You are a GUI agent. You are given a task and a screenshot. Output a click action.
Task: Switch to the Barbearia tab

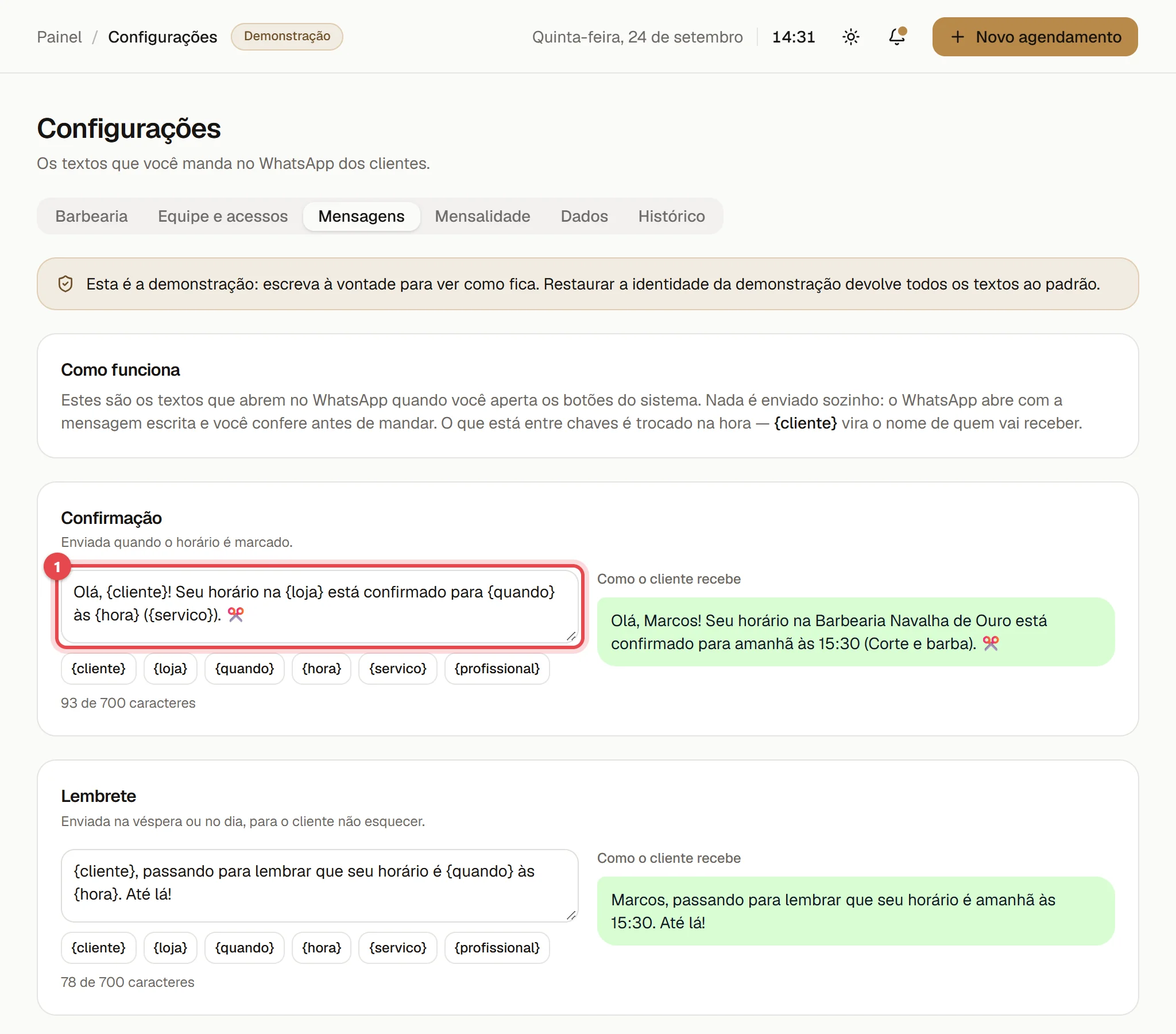[x=91, y=217]
